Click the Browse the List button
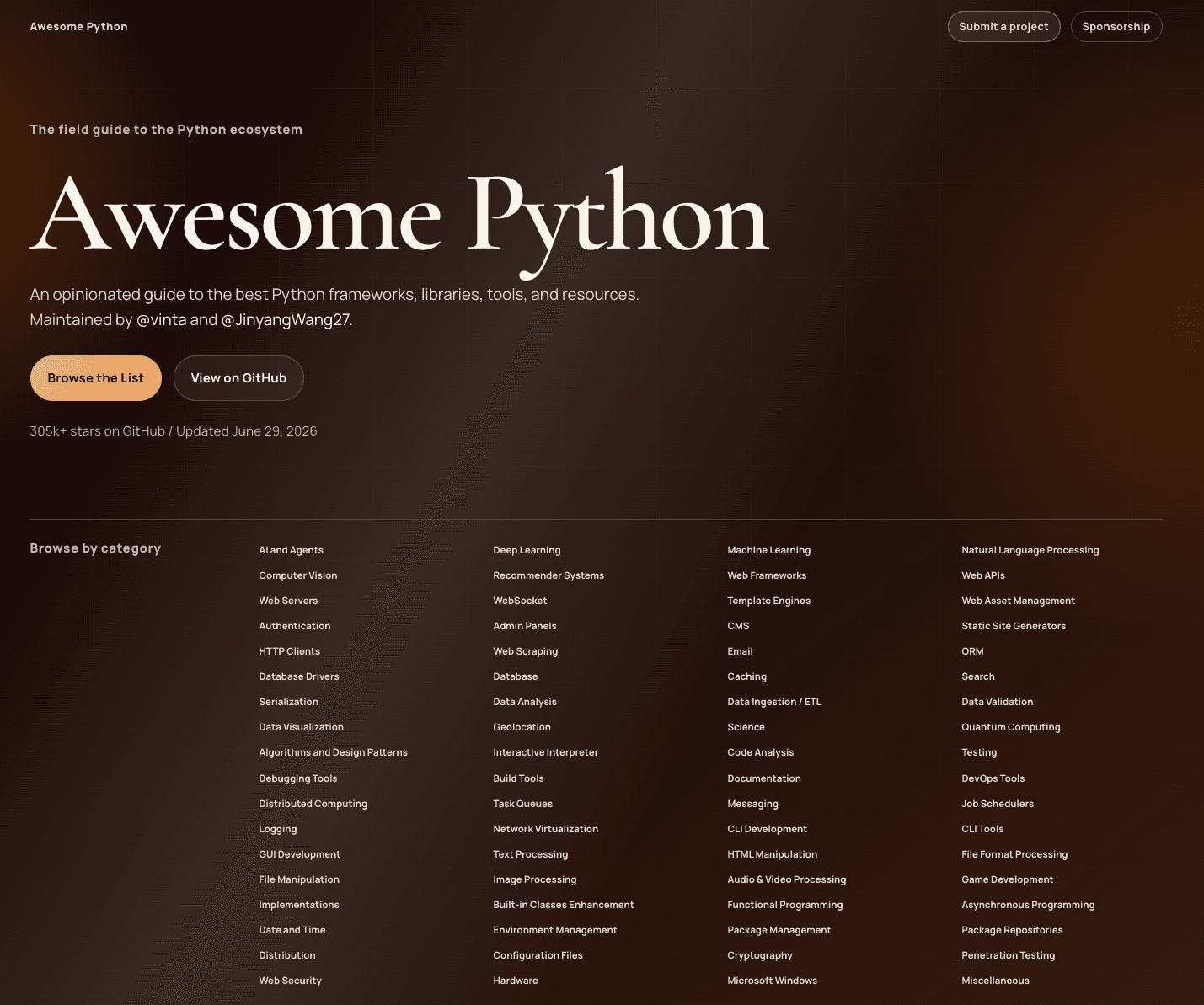 tap(95, 378)
